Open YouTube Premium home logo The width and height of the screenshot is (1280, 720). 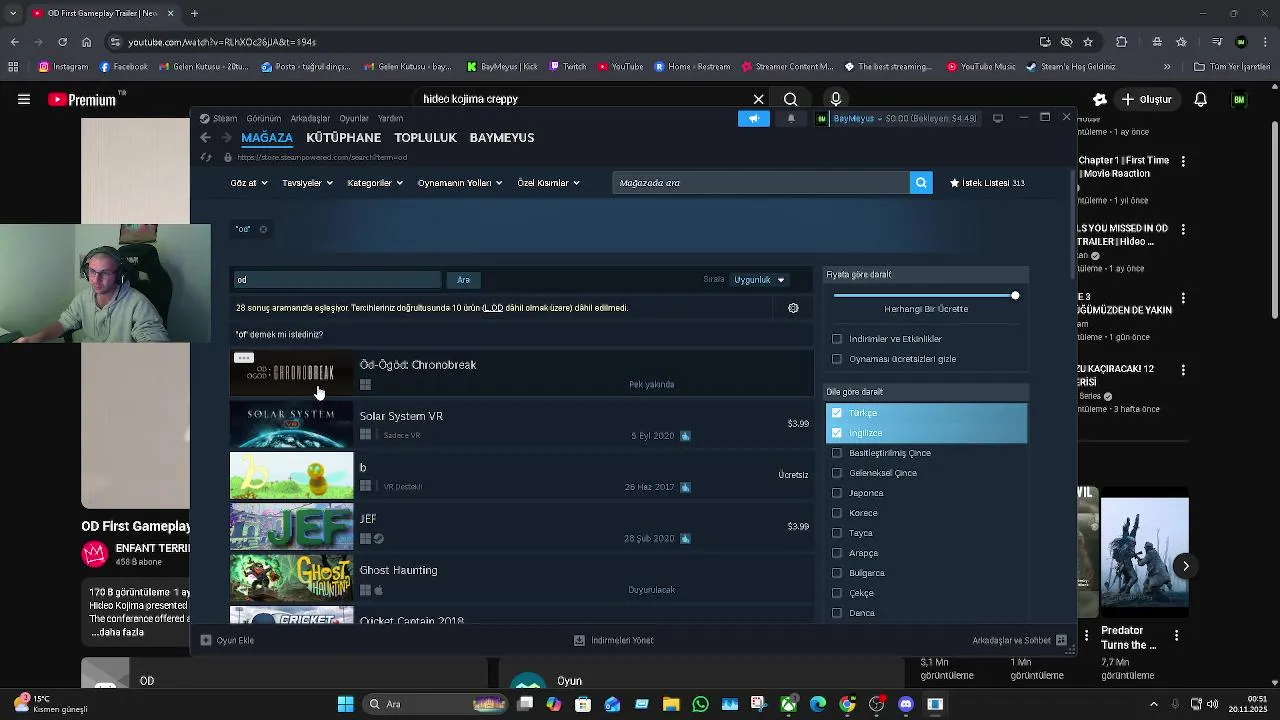coord(88,99)
